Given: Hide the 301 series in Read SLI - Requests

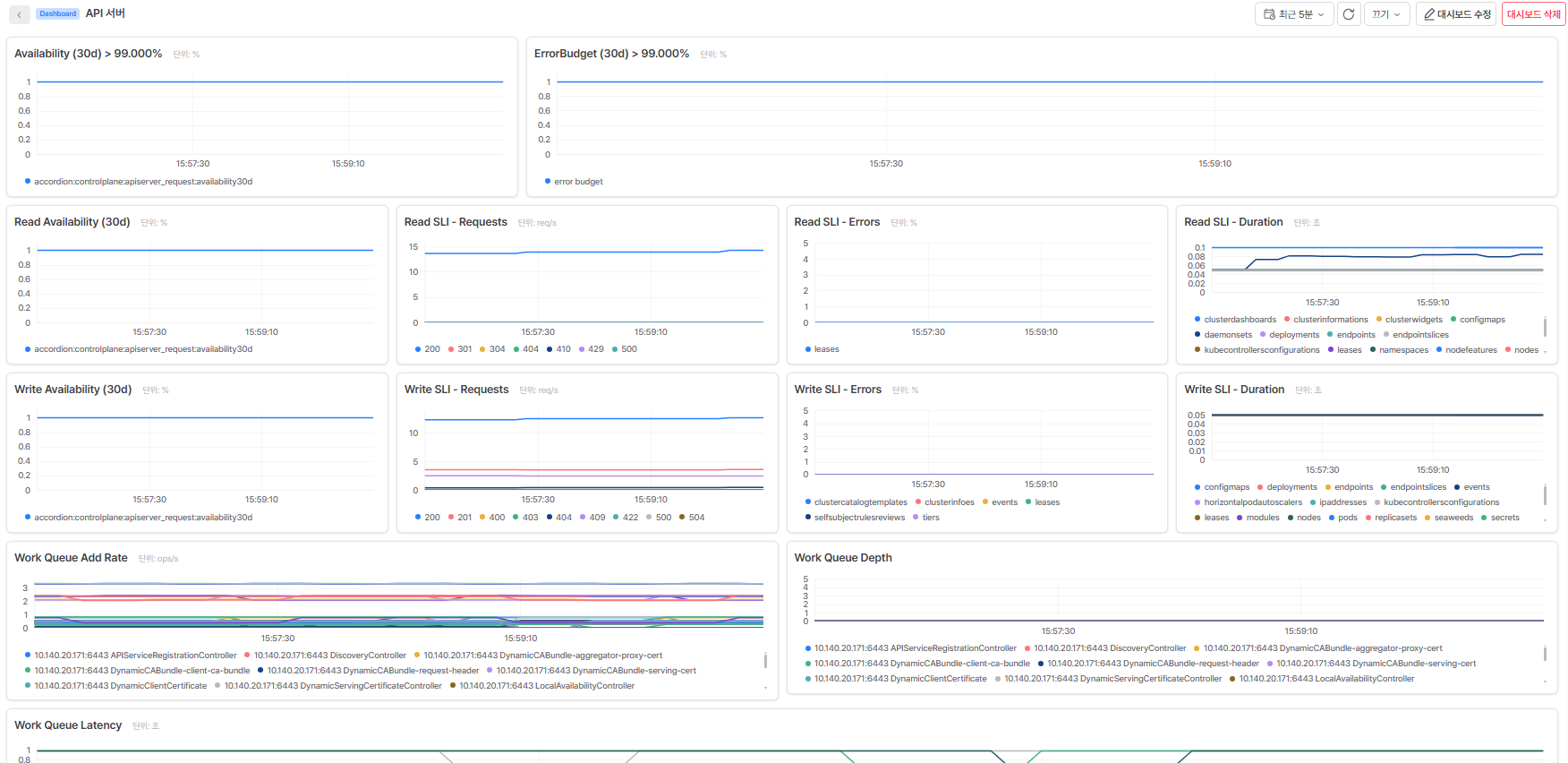Looking at the screenshot, I should coord(460,349).
